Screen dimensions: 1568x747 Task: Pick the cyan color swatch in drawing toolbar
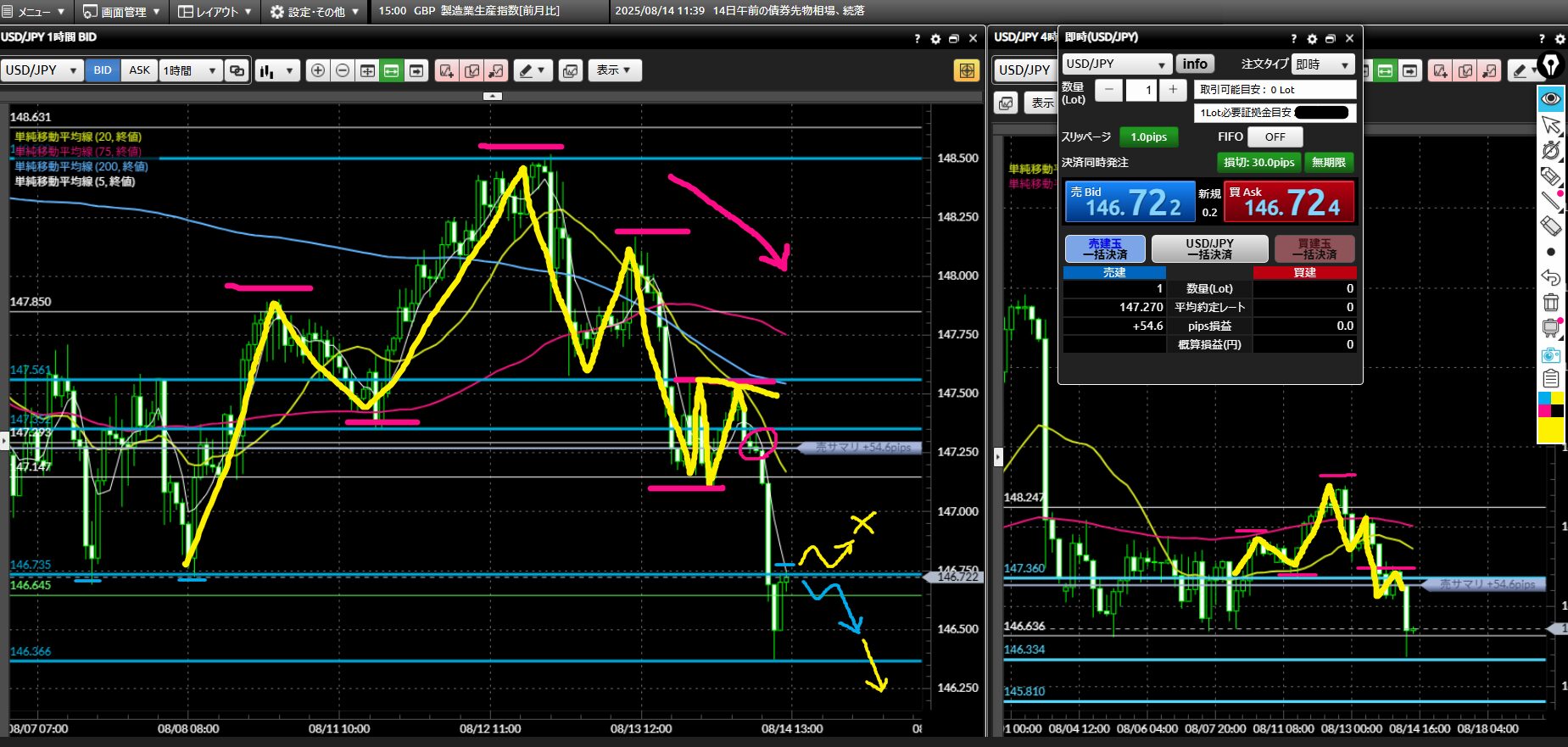click(1544, 399)
